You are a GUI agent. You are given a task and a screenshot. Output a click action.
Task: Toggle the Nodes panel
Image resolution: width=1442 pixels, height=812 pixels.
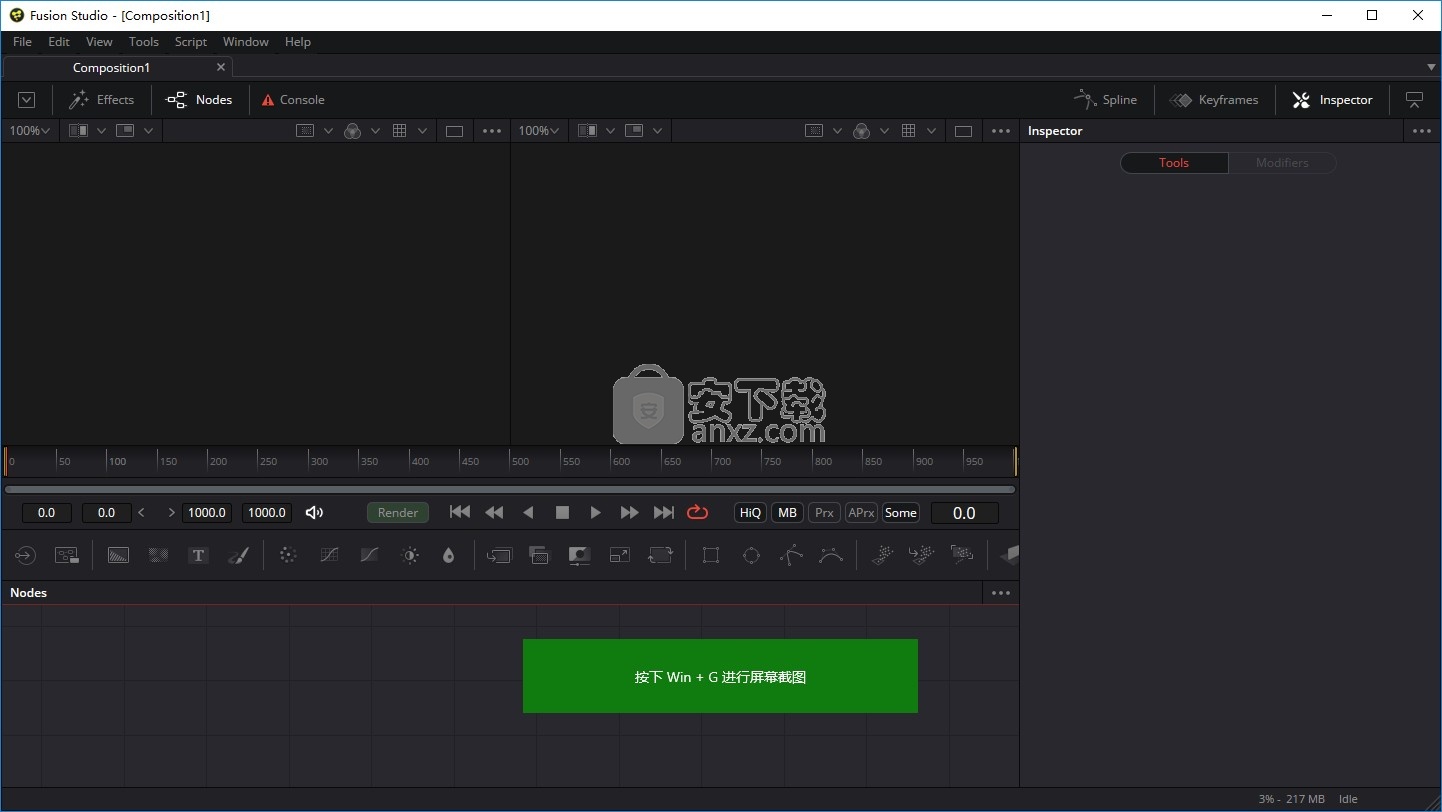click(x=199, y=100)
